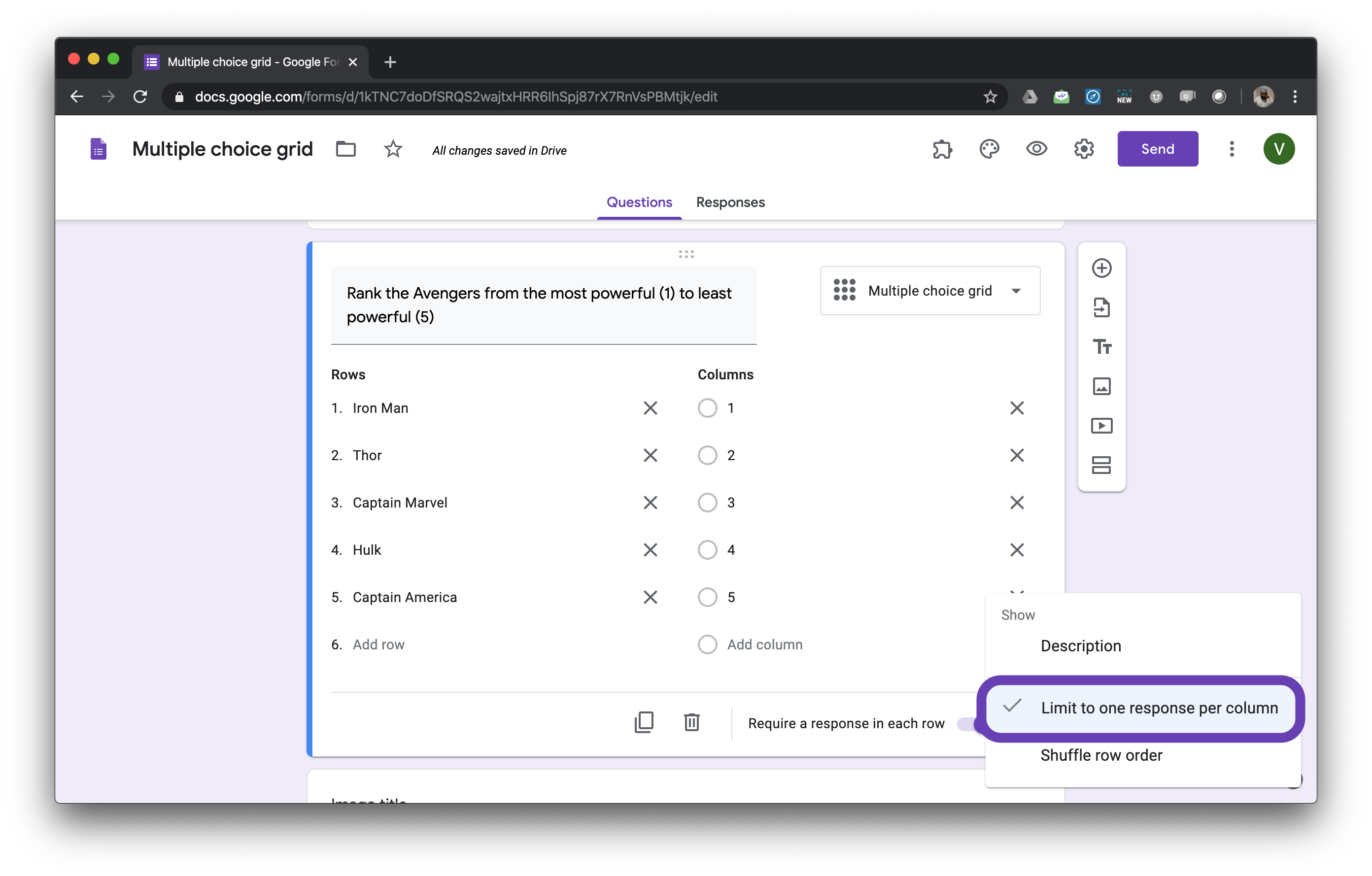Click Send button to share form
The image size is (1372, 876).
1156,150
